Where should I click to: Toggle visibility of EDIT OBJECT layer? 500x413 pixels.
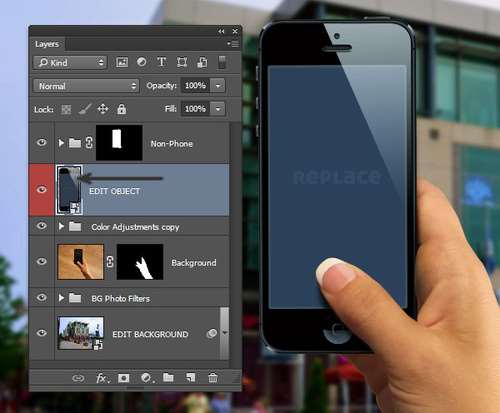(x=42, y=190)
